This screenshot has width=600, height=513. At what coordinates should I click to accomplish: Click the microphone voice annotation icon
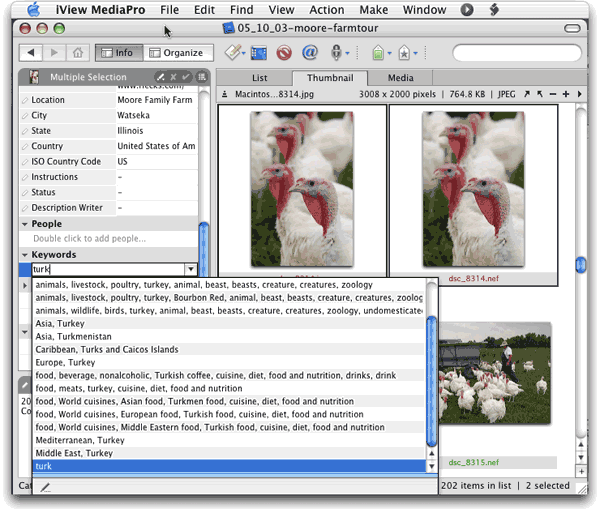[337, 52]
